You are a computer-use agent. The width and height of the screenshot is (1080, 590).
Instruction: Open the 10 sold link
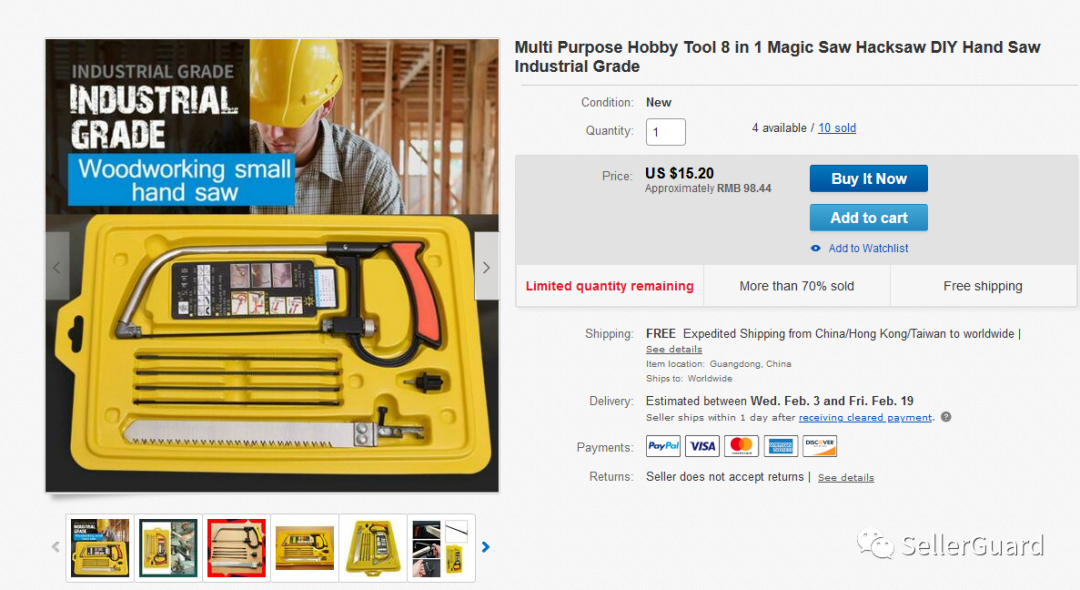pos(837,128)
